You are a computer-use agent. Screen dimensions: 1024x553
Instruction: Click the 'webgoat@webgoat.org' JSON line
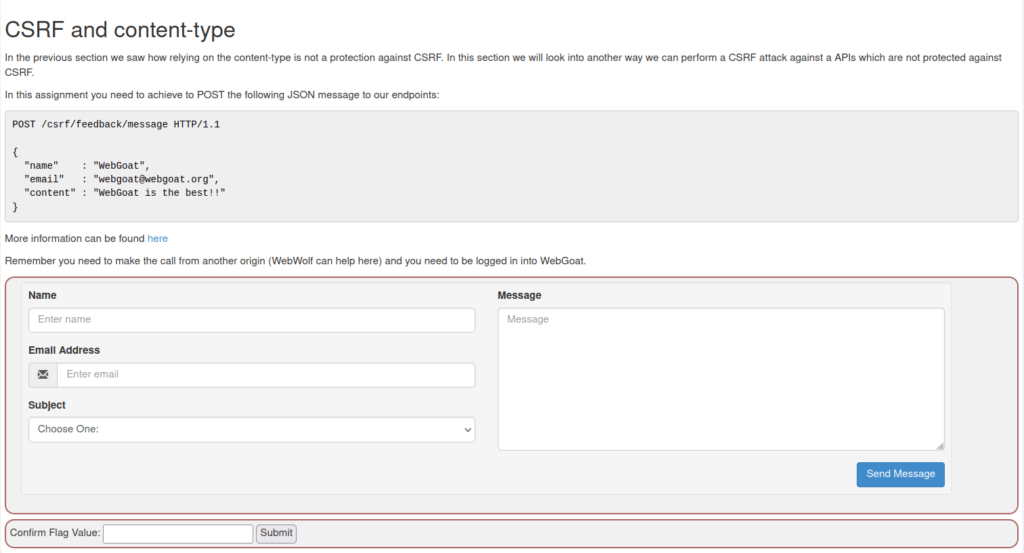pyautogui.click(x=121, y=179)
